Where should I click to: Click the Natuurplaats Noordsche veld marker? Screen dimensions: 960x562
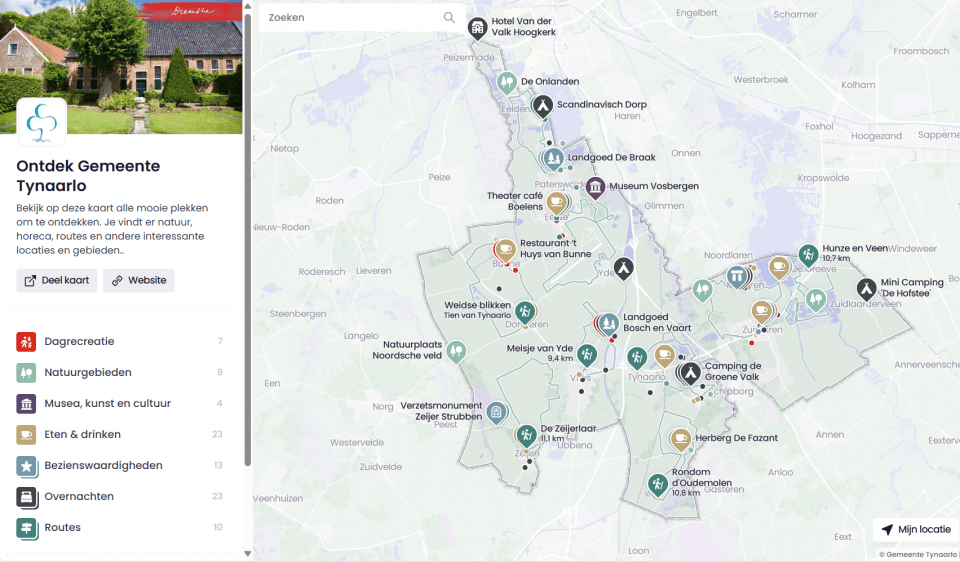tap(457, 350)
